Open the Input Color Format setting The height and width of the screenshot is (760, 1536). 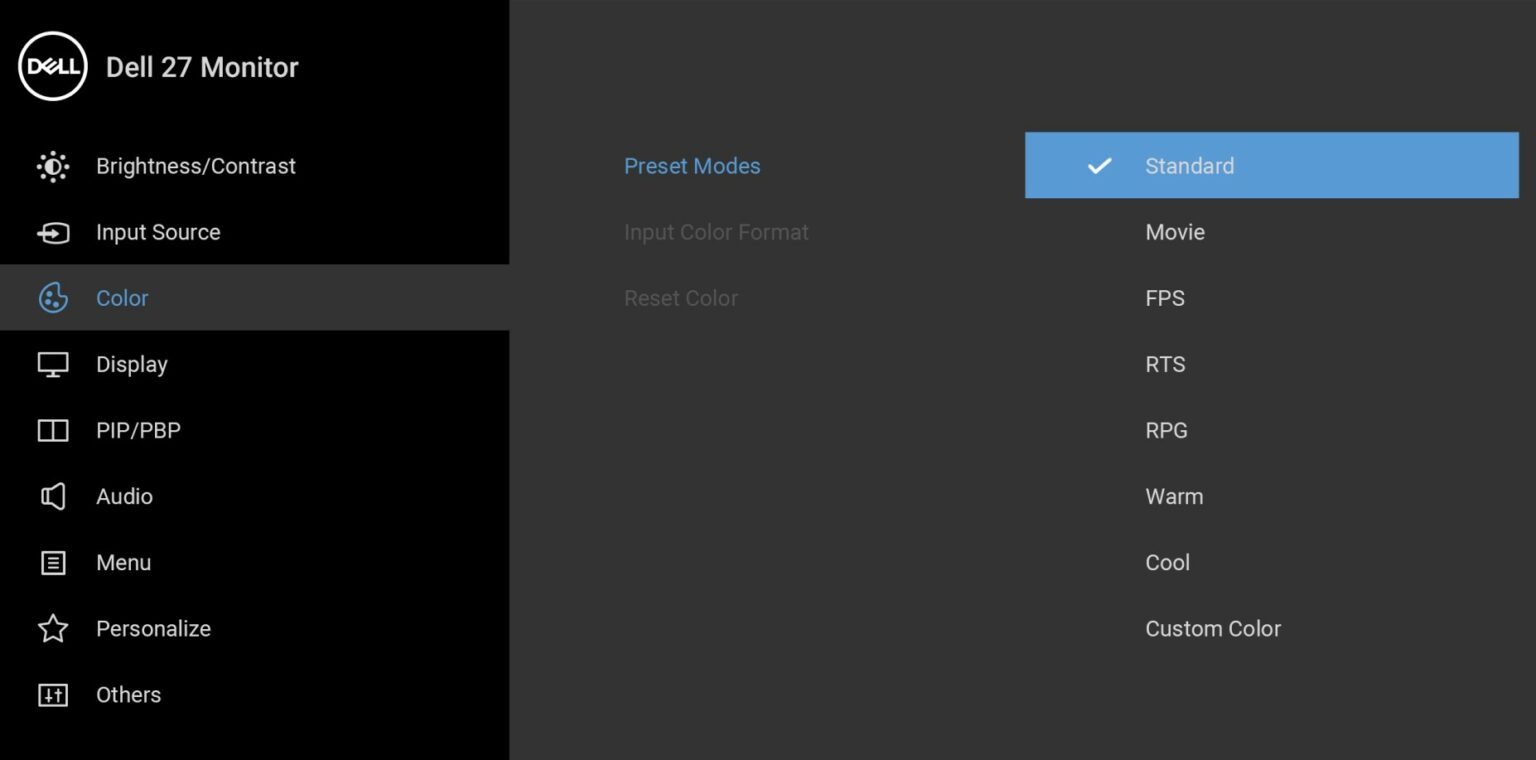(x=716, y=232)
